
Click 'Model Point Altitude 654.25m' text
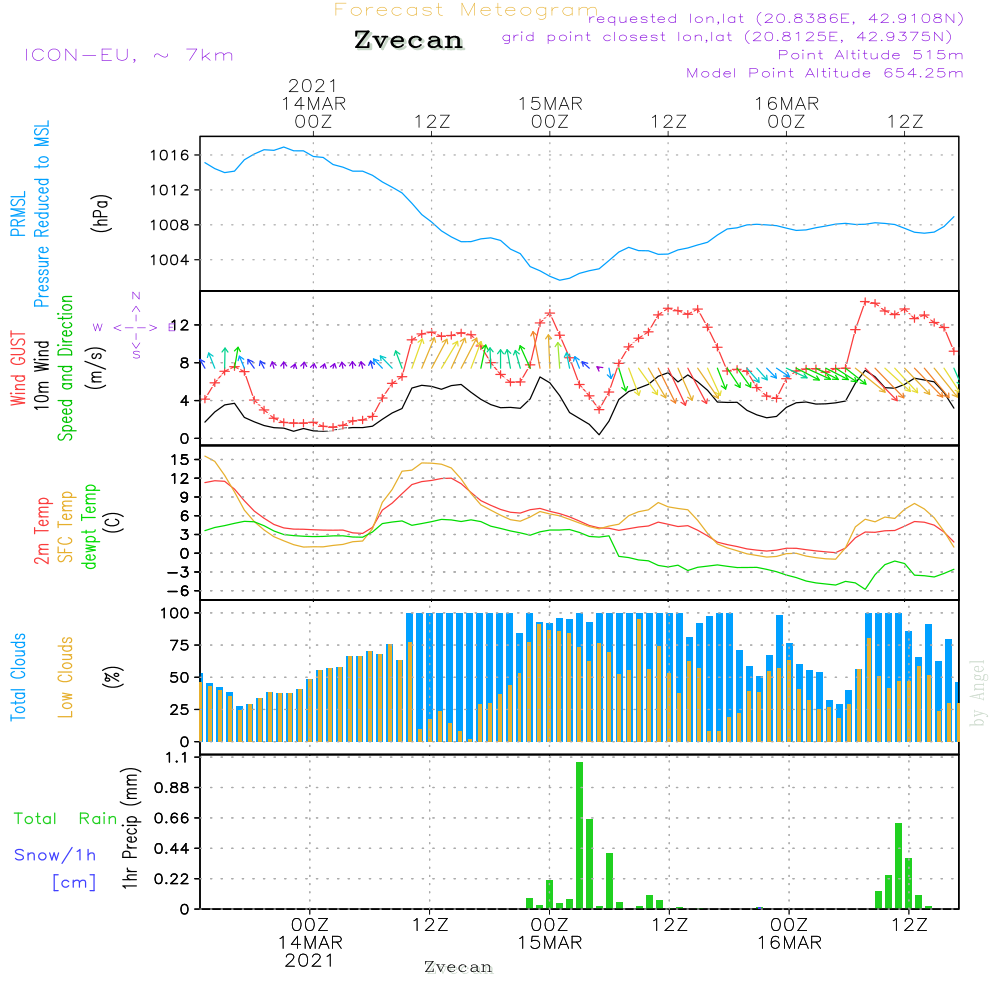point(825,73)
